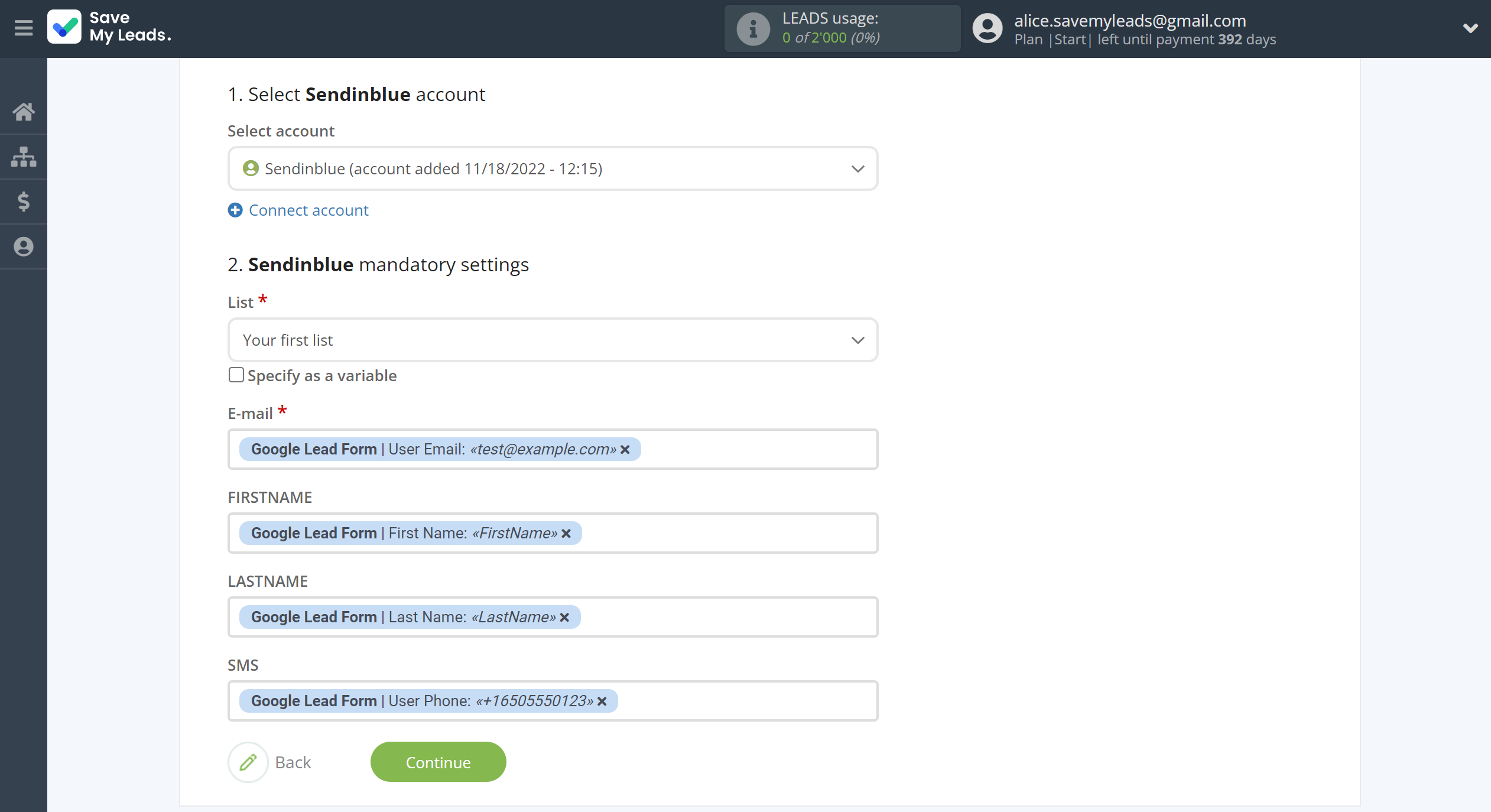1491x812 pixels.
Task: Remove the Last Name tag
Action: (564, 618)
